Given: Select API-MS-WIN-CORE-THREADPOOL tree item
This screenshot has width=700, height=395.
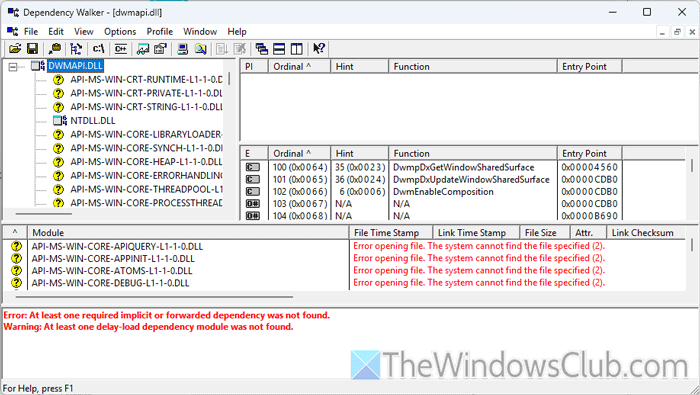Looking at the screenshot, I should click(x=146, y=189).
